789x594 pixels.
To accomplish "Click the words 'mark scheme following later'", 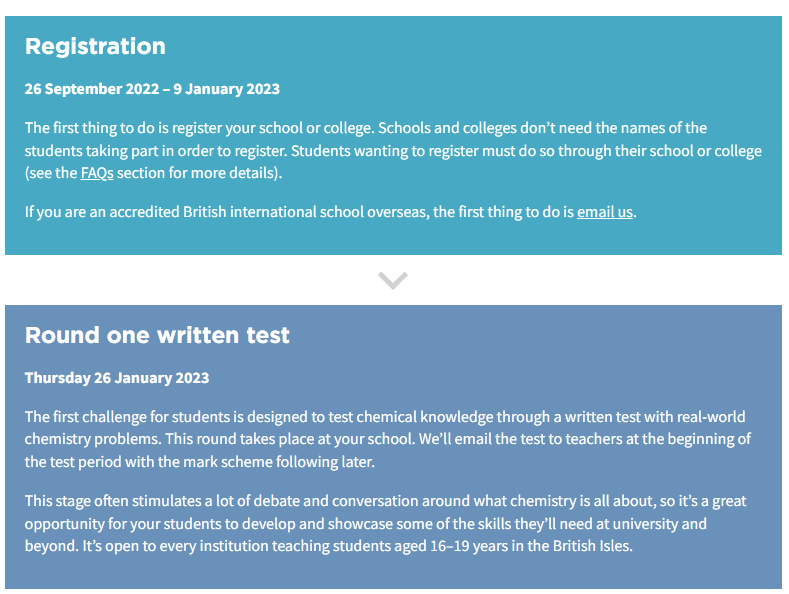I will coord(278,462).
